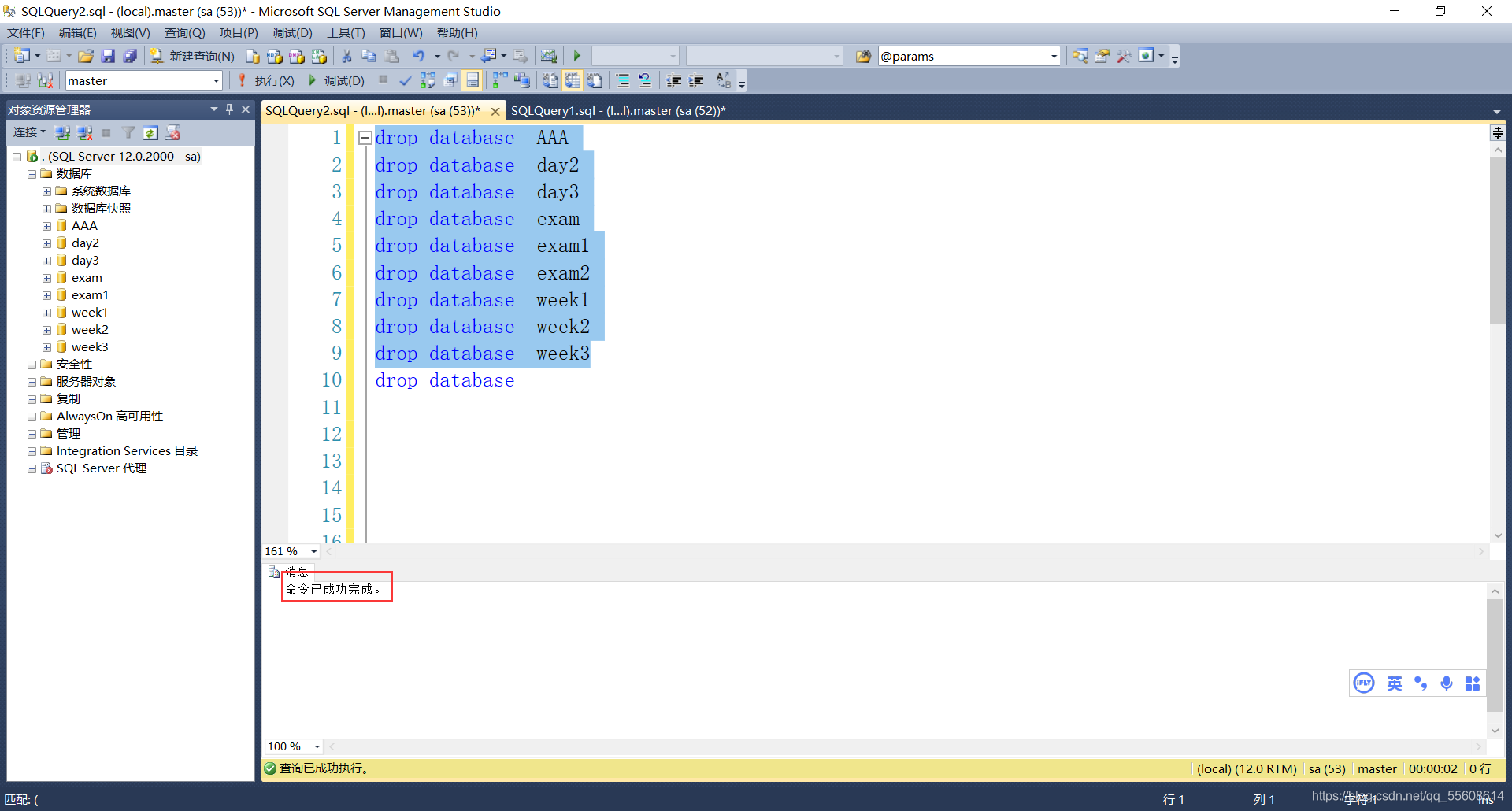Open the 连接 dropdown in Object Explorer
The image size is (1512, 811).
(29, 132)
